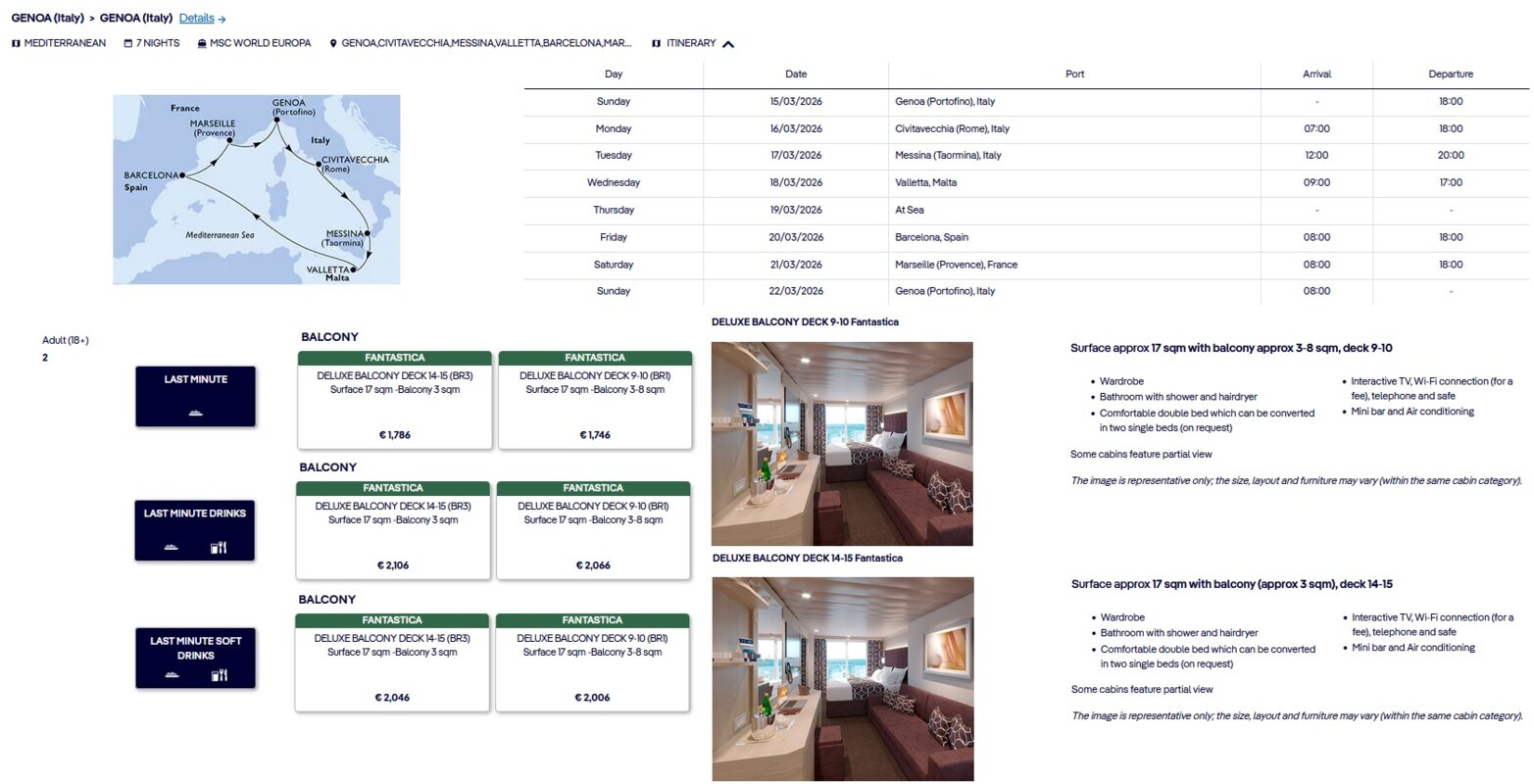This screenshot has height=784, width=1534.
Task: Open the Deluxe Balcony Deck 9-10 cabin photo
Action: [842, 443]
